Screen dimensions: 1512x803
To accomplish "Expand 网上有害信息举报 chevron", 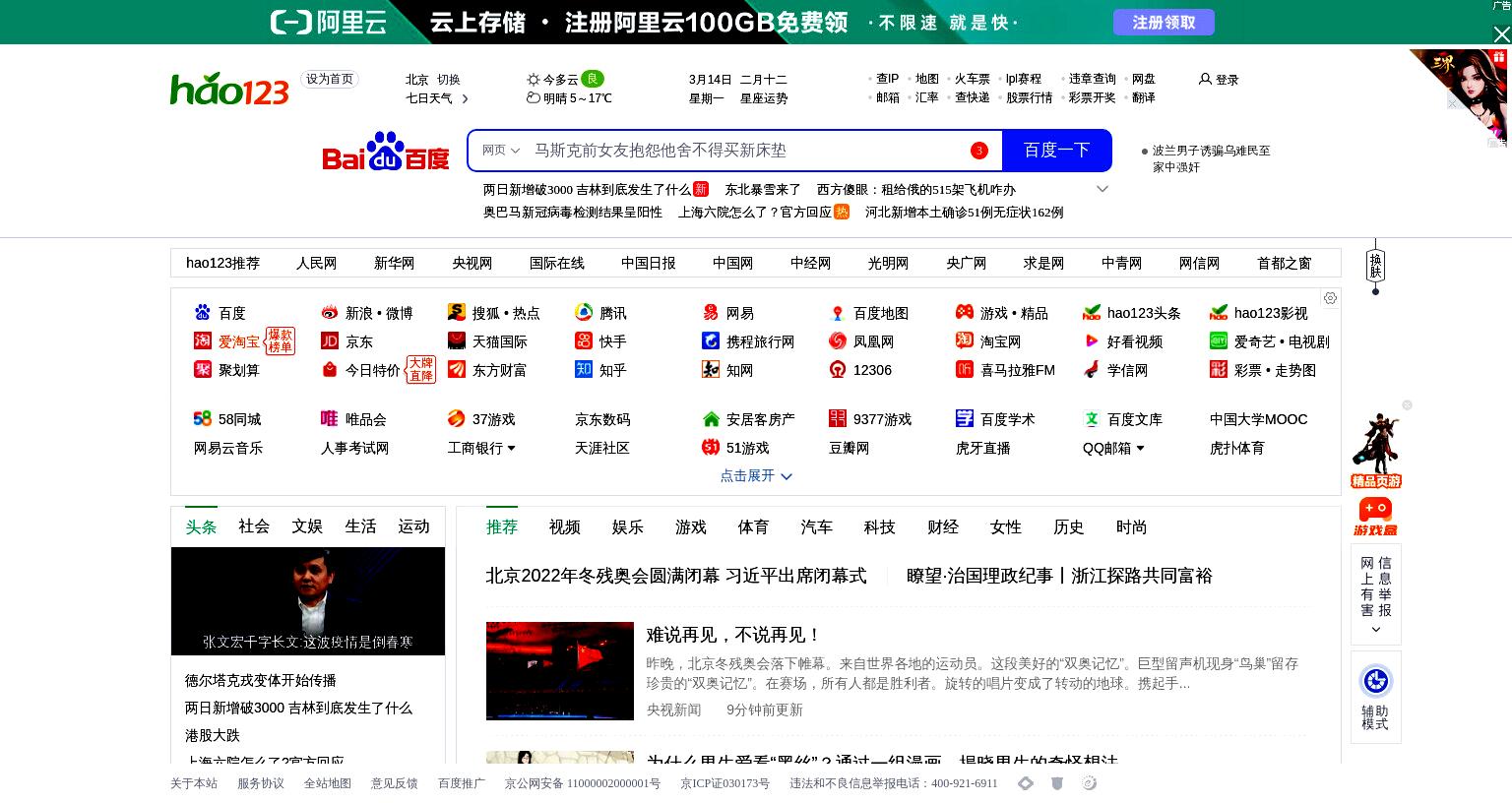I will (1375, 630).
